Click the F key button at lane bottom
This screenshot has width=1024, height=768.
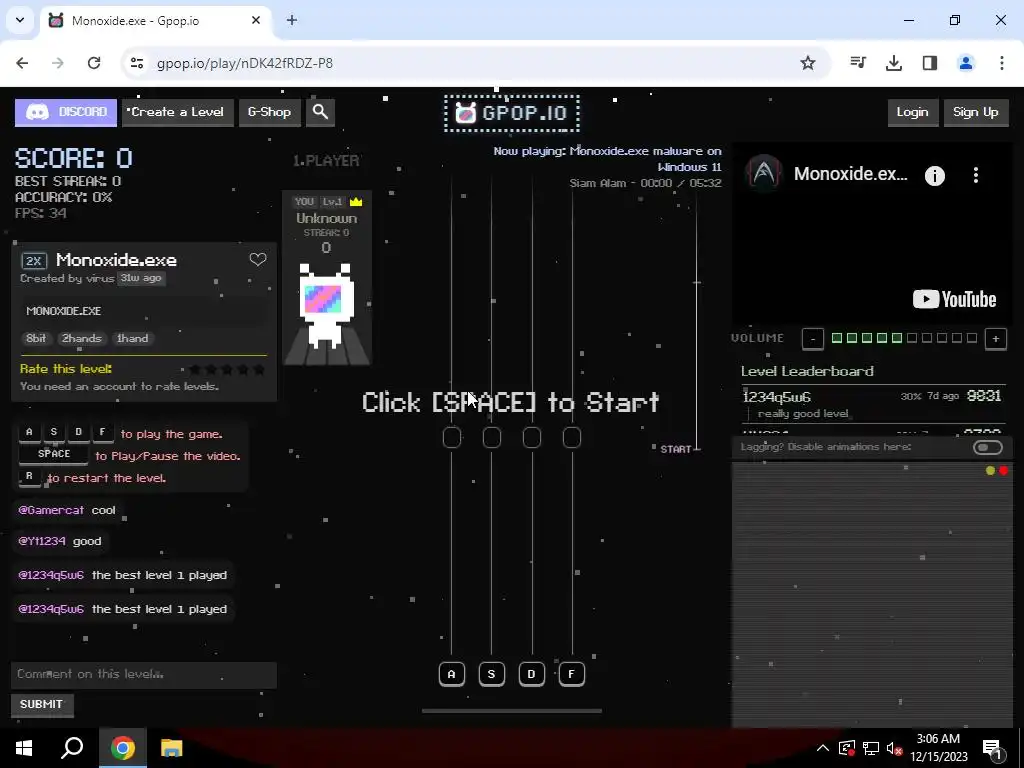(x=571, y=674)
